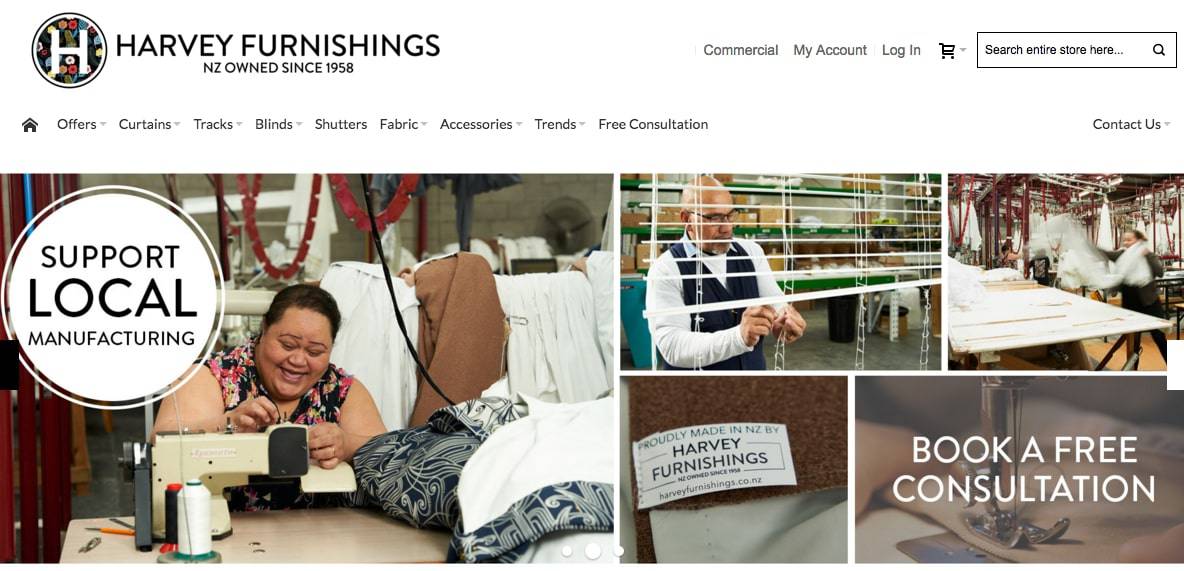Go to previous slide with left arrow

pos(9,365)
